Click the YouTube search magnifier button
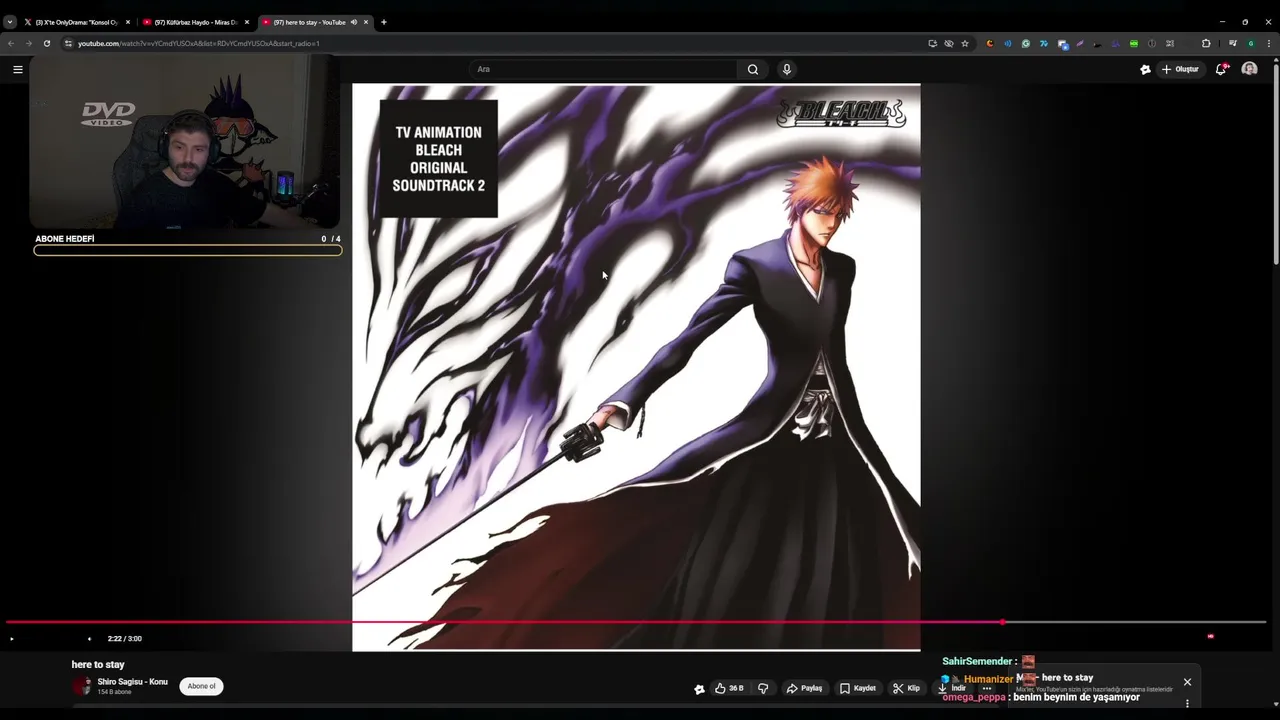Image resolution: width=1280 pixels, height=720 pixels. 753,69
